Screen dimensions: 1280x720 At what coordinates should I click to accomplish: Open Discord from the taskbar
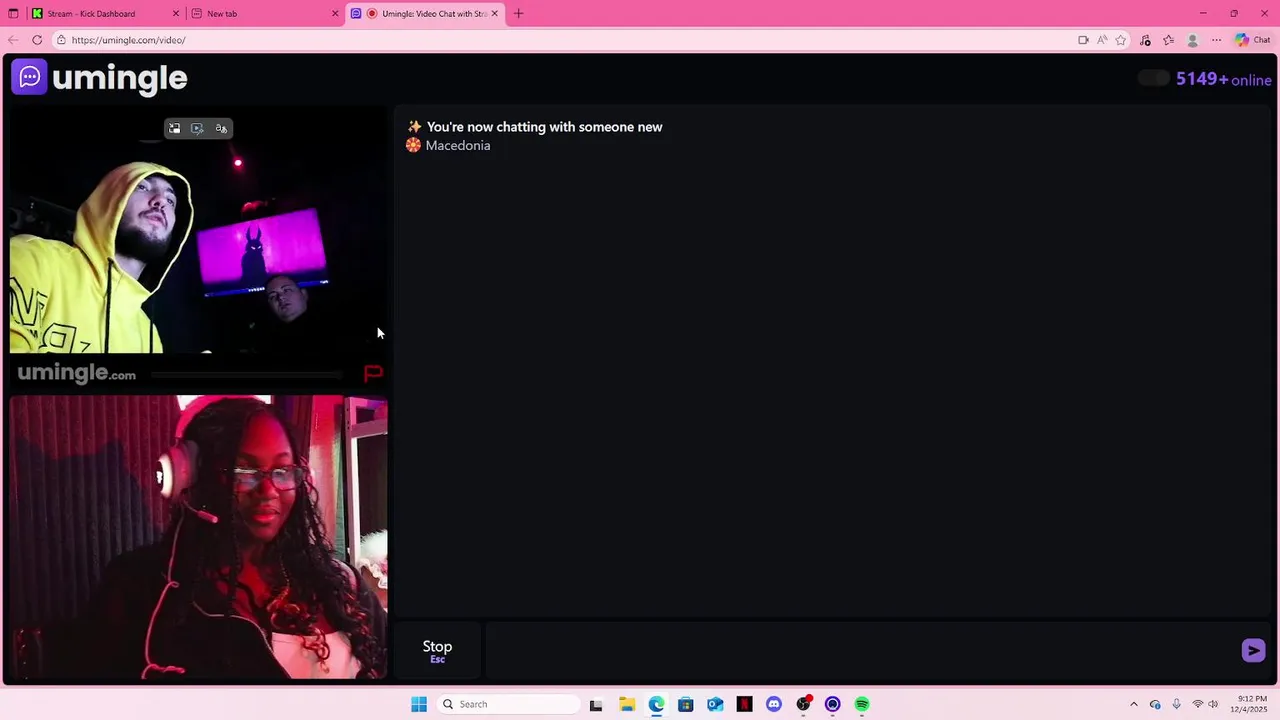[x=773, y=704]
